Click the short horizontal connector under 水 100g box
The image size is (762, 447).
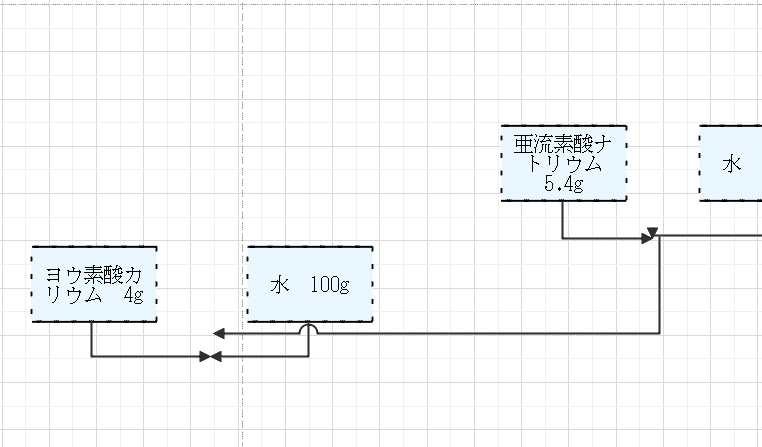(x=262, y=356)
